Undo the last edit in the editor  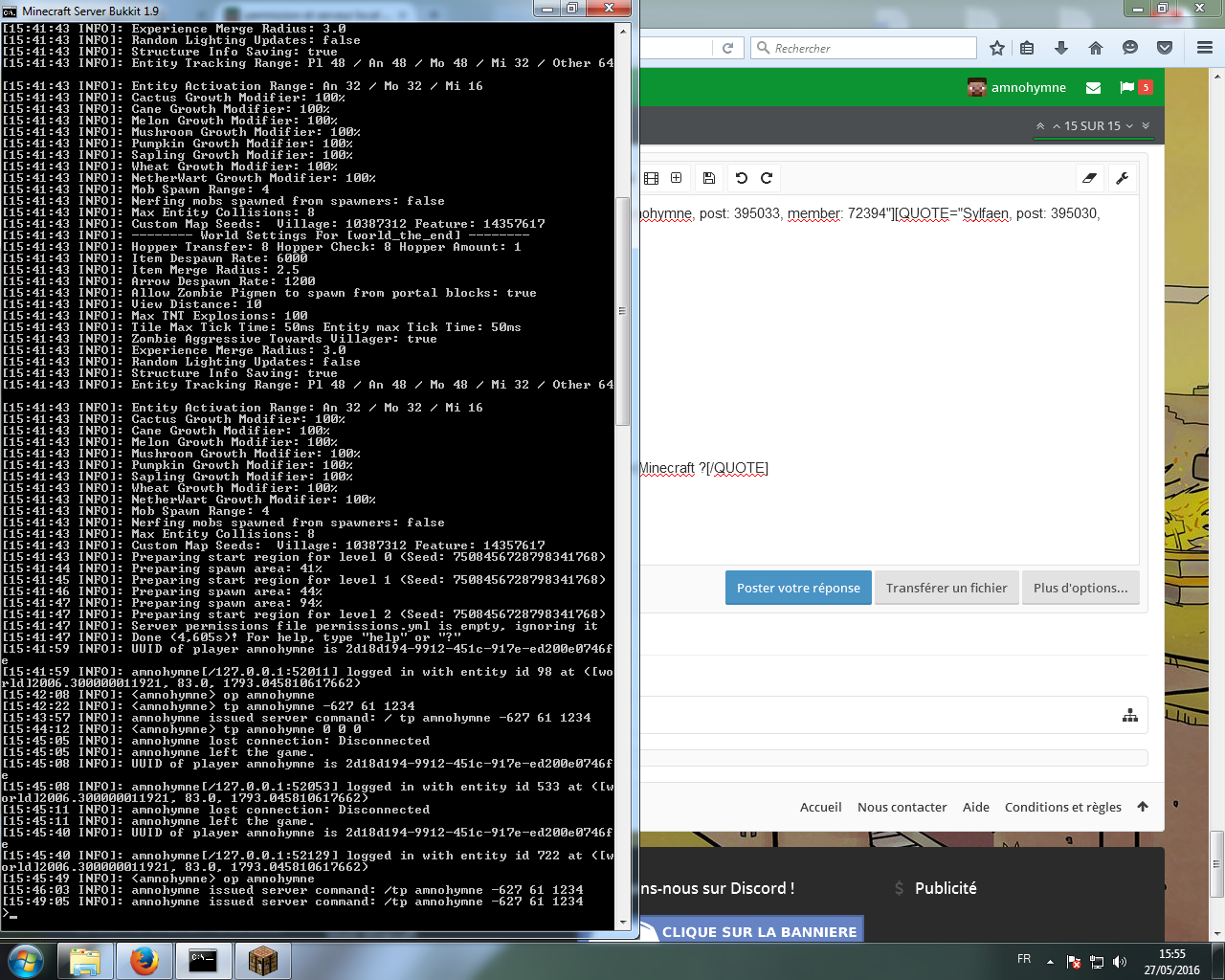coord(741,178)
